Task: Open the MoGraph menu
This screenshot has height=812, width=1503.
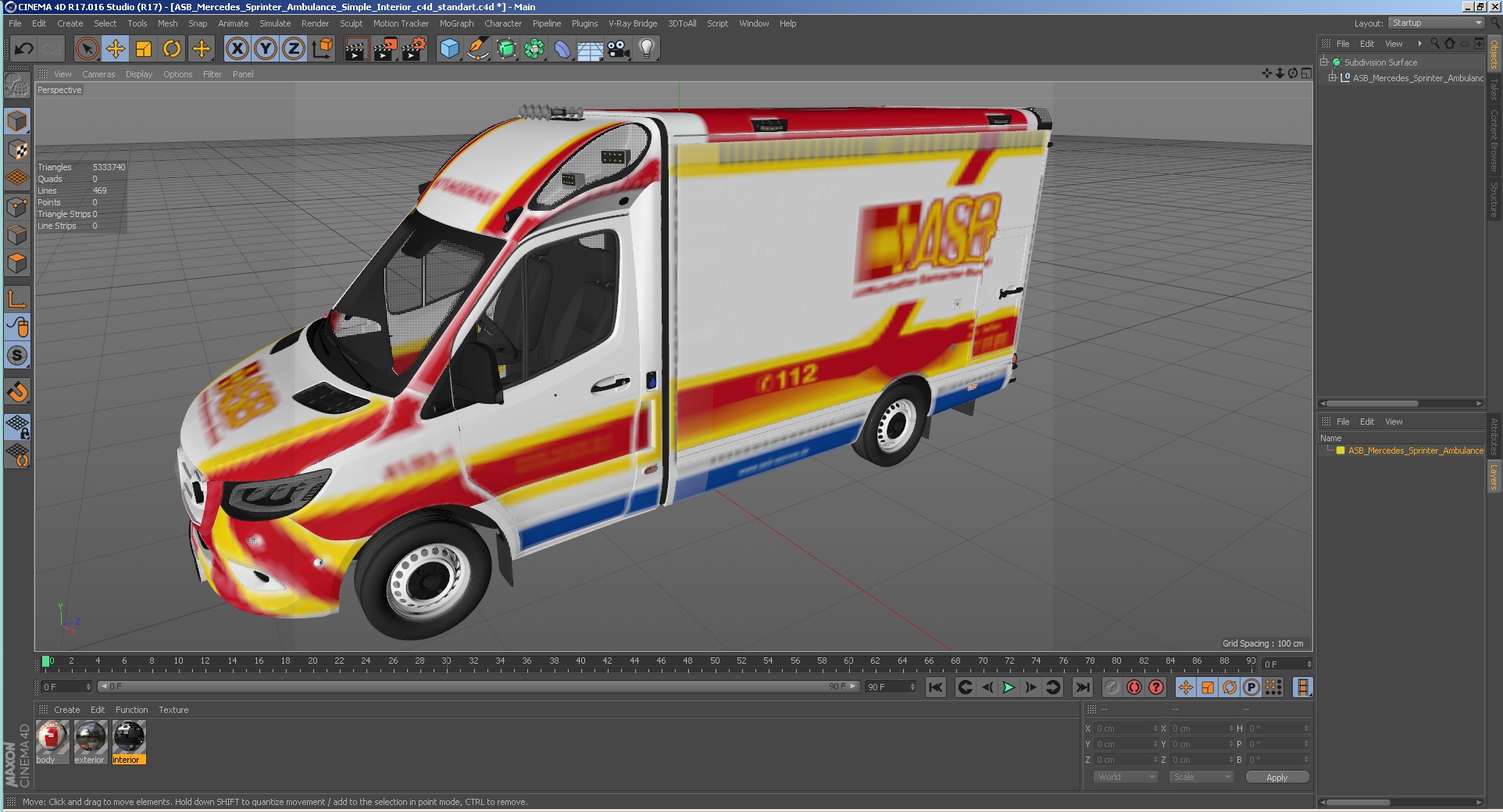Action: [456, 23]
